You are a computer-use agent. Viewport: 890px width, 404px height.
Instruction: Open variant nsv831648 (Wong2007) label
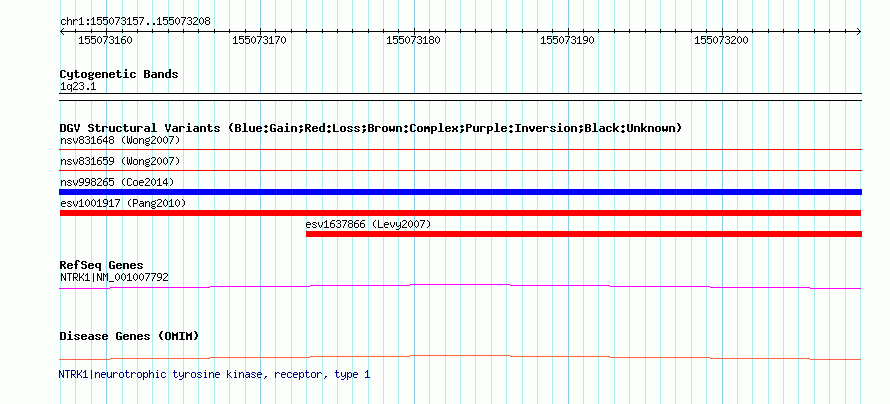pos(120,140)
